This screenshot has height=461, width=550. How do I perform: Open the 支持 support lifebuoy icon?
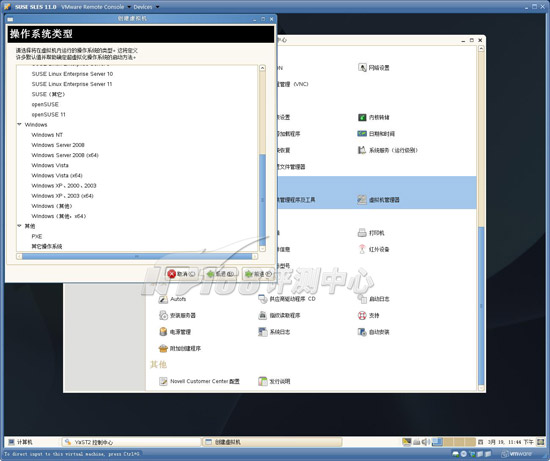pyautogui.click(x=362, y=315)
